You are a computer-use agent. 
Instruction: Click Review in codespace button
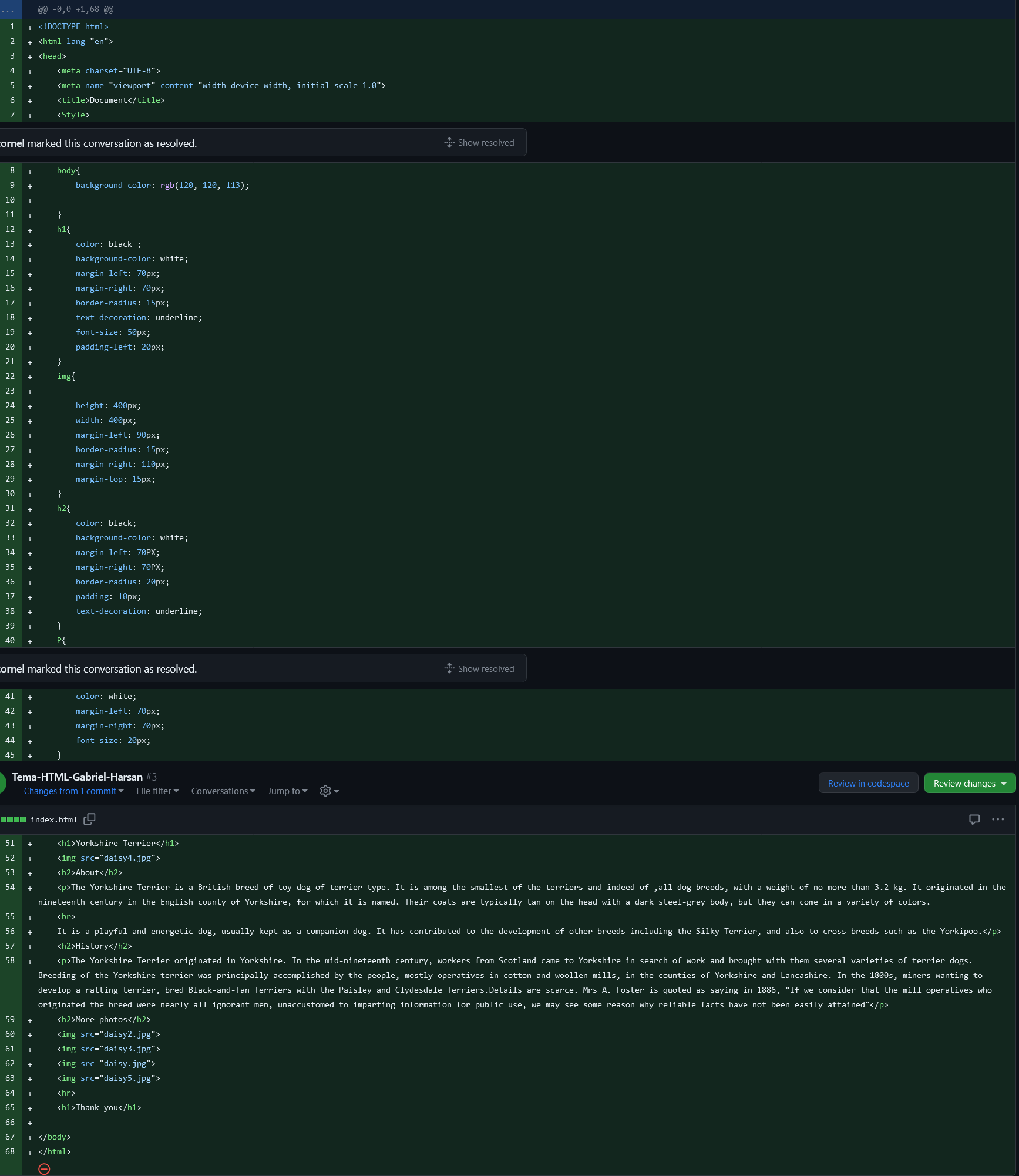[x=868, y=784]
